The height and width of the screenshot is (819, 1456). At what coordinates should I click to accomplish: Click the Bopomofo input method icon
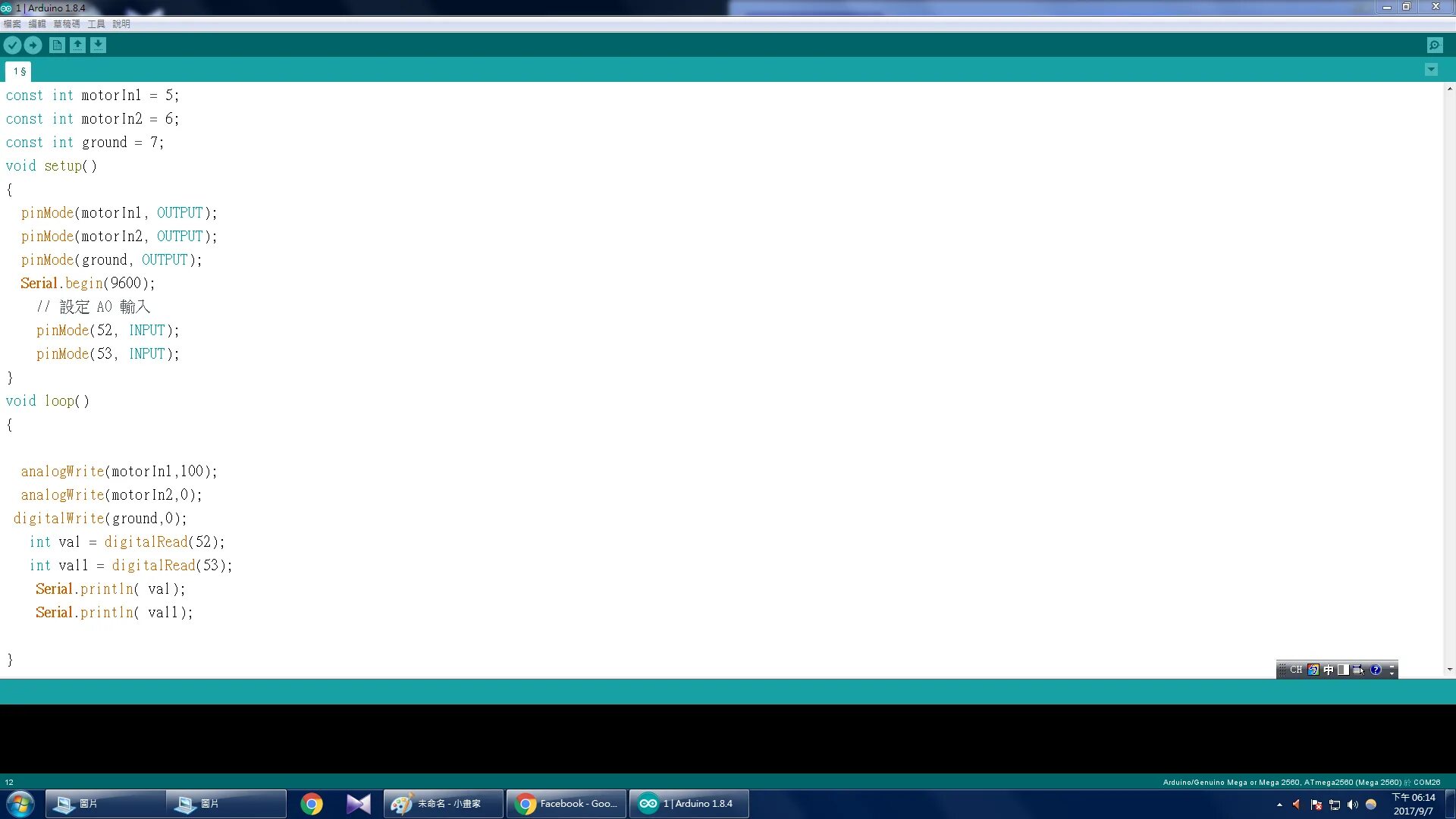point(1313,670)
